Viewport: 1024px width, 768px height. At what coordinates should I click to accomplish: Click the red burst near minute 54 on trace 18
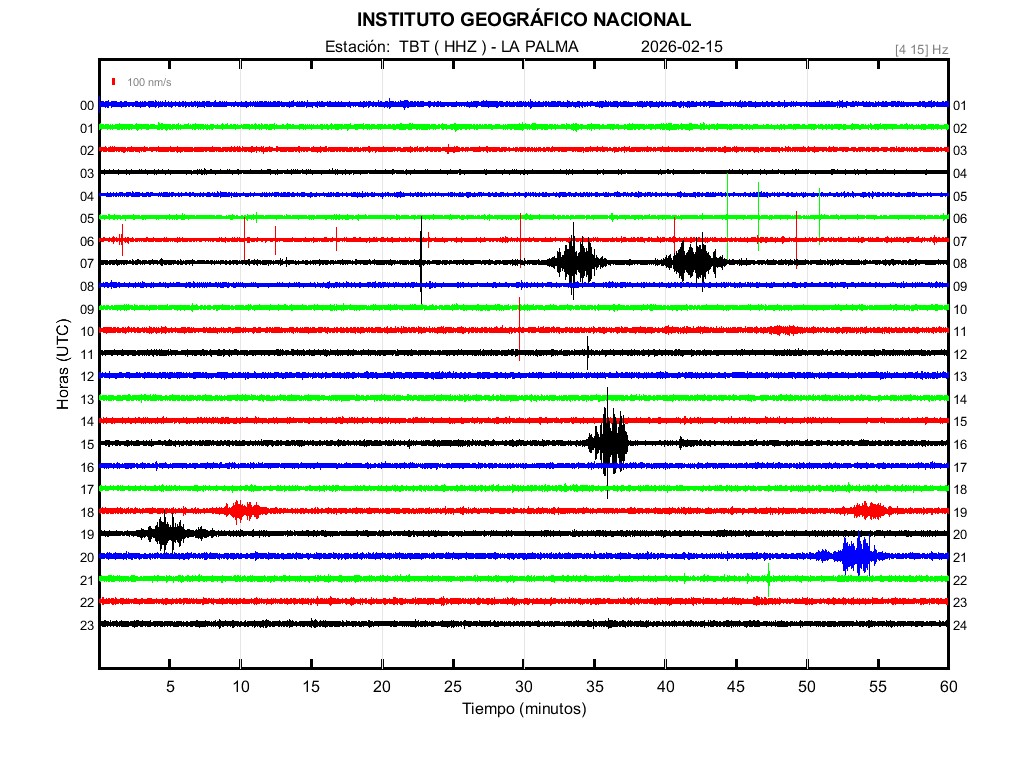872,511
